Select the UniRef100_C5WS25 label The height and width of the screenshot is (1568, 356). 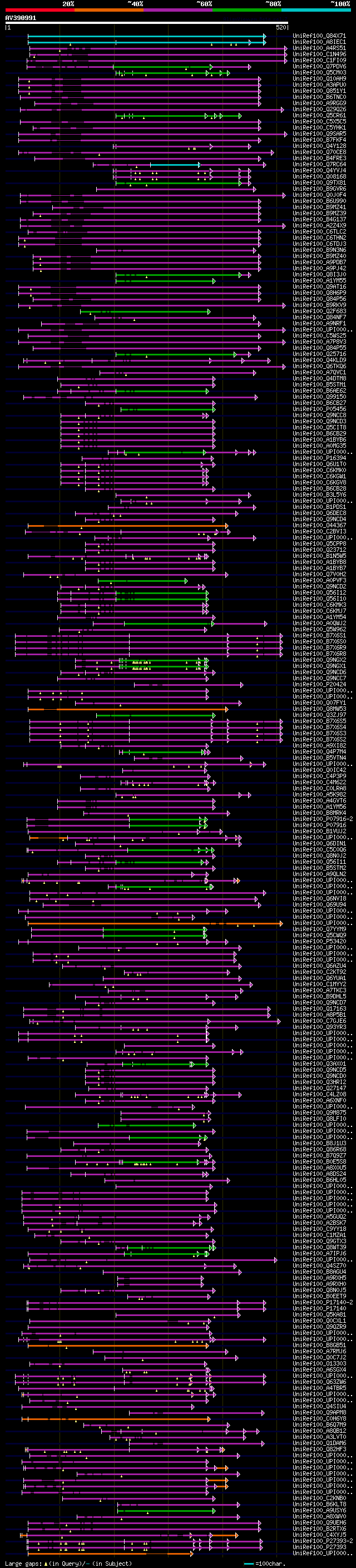319,335
